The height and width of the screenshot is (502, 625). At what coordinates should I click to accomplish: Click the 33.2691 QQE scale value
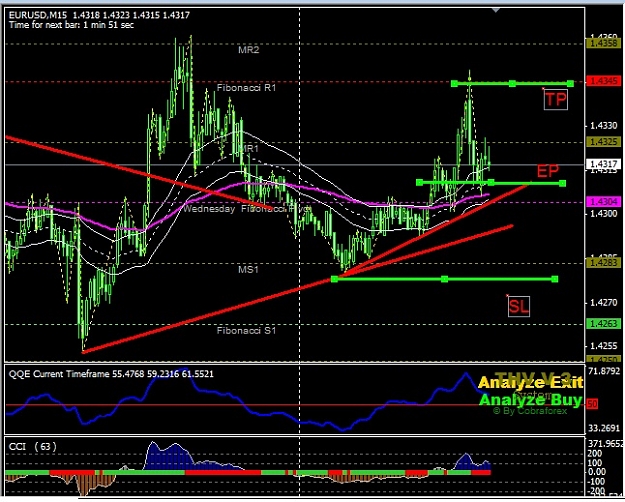[604, 429]
